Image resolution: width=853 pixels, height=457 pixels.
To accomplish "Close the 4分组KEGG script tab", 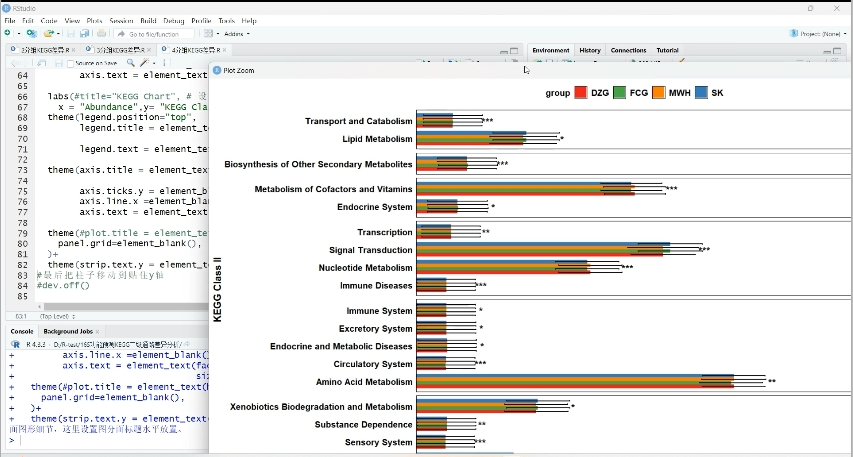I will point(225,50).
